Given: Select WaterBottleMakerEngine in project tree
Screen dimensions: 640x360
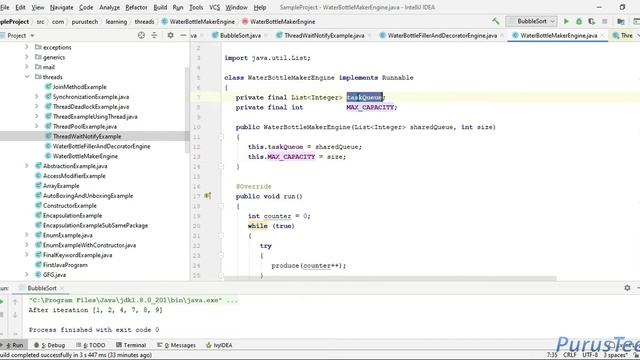Looking at the screenshot, I should click(85, 156).
